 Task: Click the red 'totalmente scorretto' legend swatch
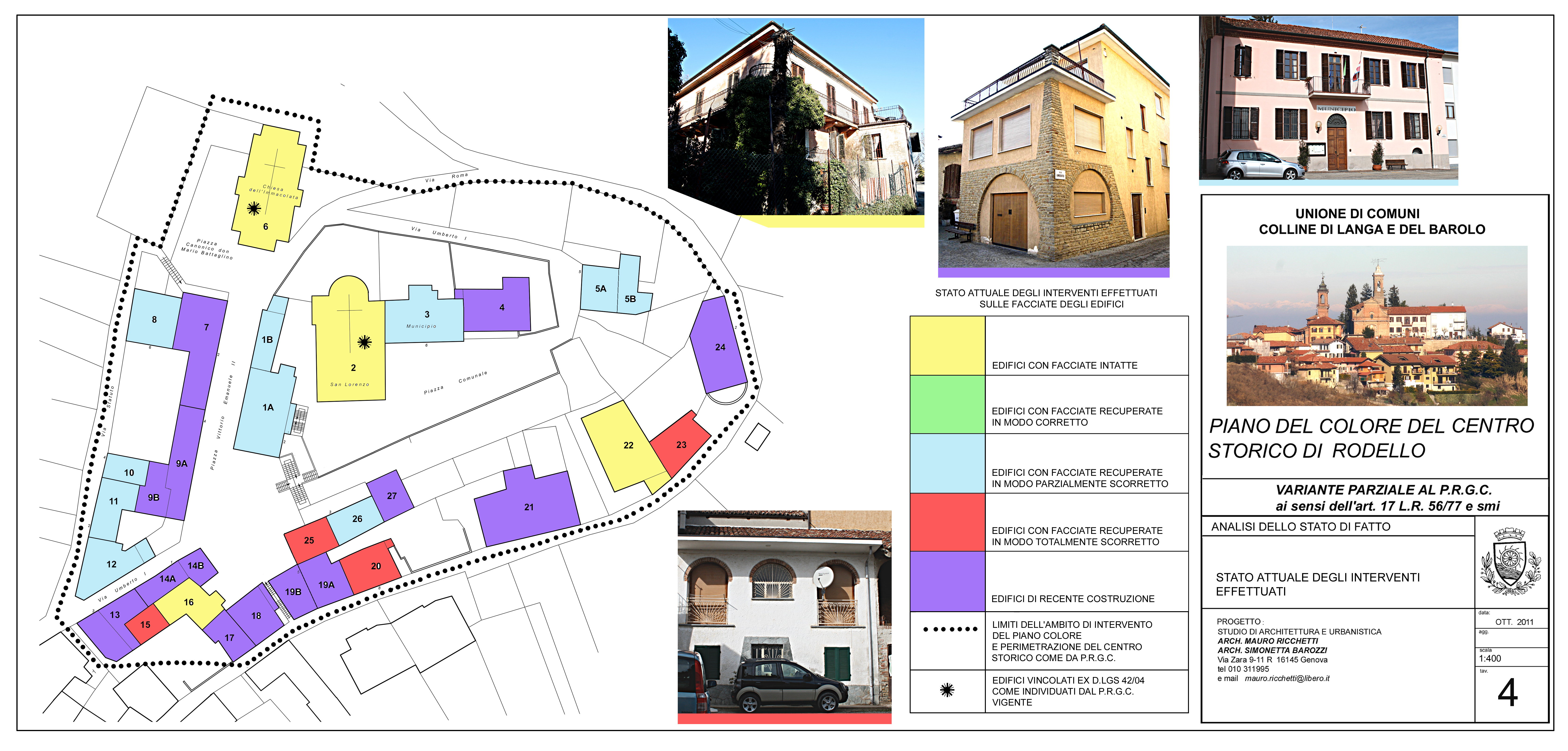click(x=947, y=522)
